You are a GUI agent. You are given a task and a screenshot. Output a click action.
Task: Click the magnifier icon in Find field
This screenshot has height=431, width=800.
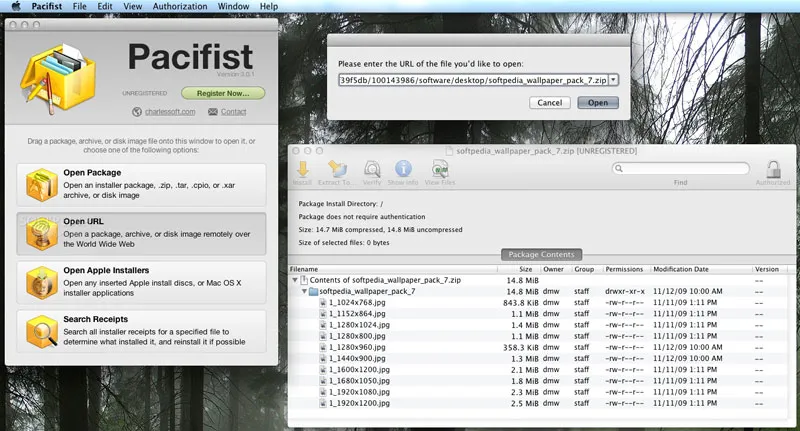(x=619, y=168)
